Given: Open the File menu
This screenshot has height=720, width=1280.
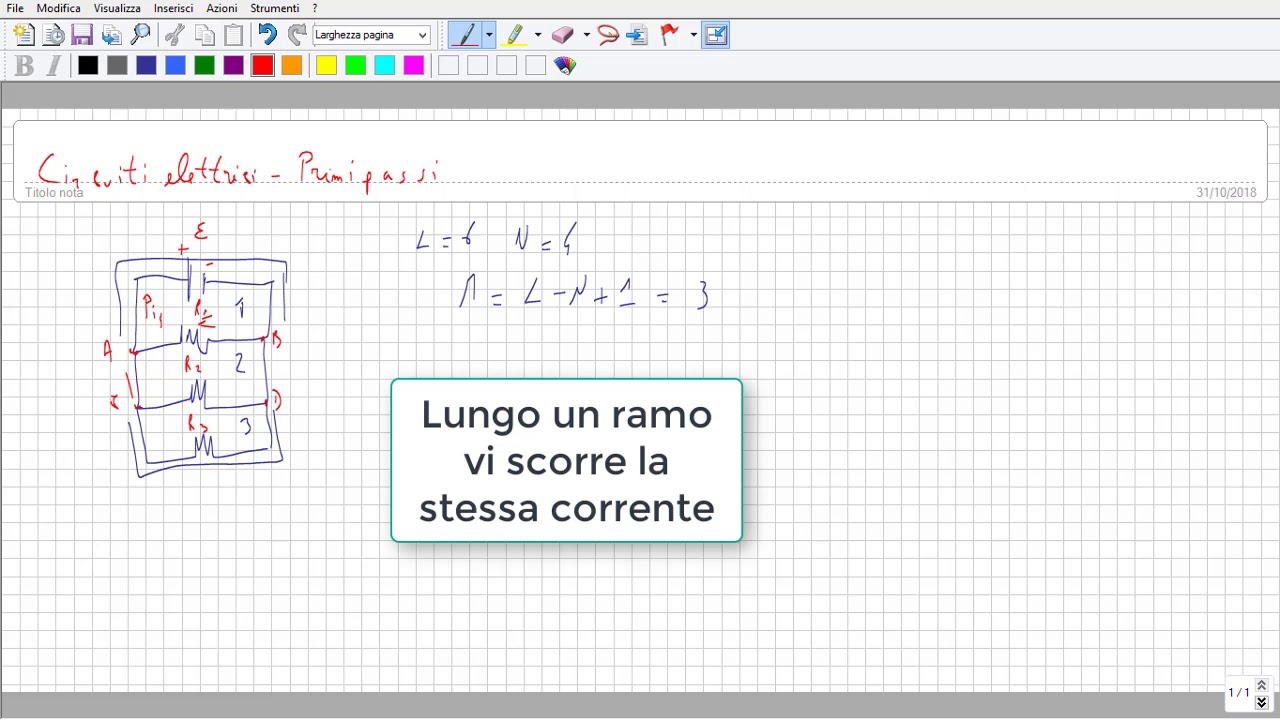Looking at the screenshot, I should click(x=15, y=8).
